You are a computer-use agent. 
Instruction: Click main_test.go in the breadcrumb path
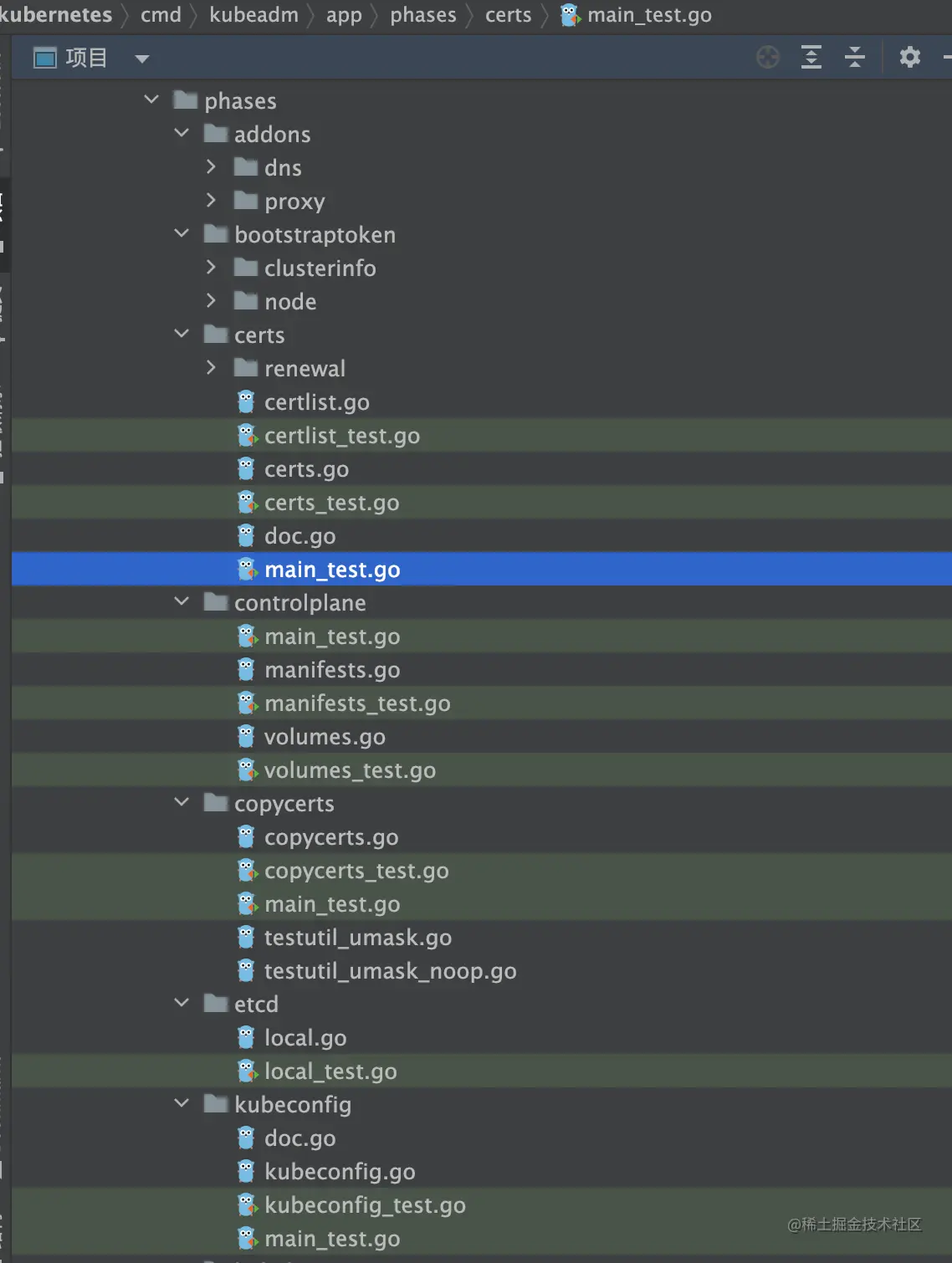tap(649, 15)
